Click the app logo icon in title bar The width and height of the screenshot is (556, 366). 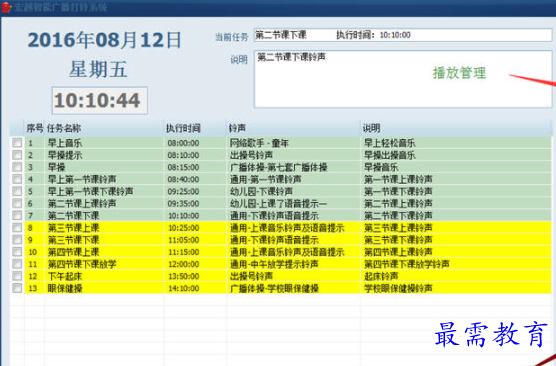(6, 7)
